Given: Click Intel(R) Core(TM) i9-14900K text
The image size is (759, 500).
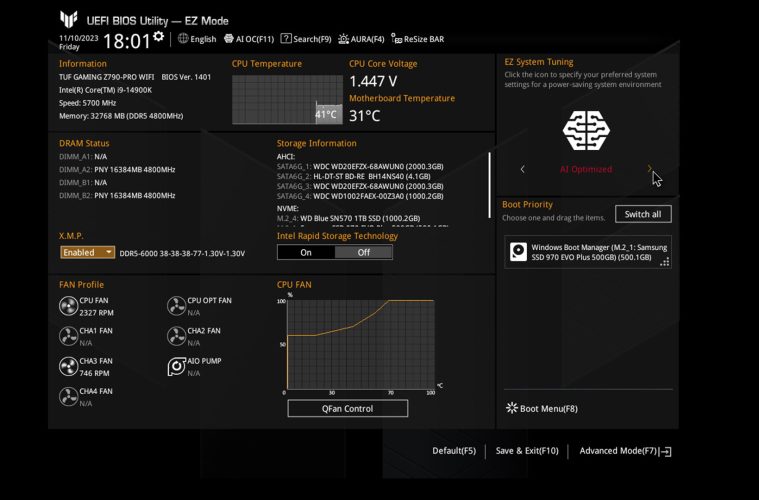Looking at the screenshot, I should pos(106,90).
